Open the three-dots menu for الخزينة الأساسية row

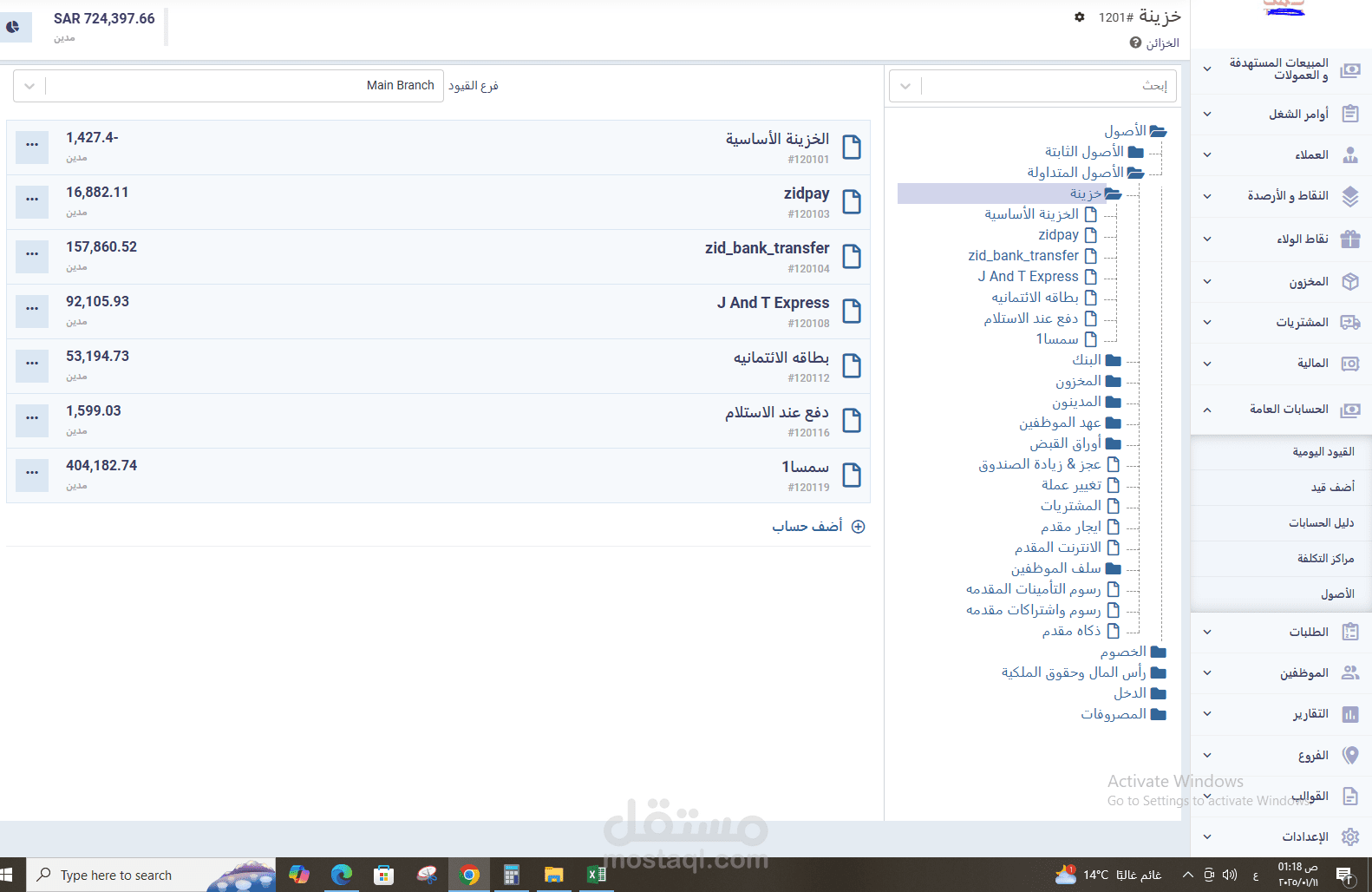click(x=32, y=145)
